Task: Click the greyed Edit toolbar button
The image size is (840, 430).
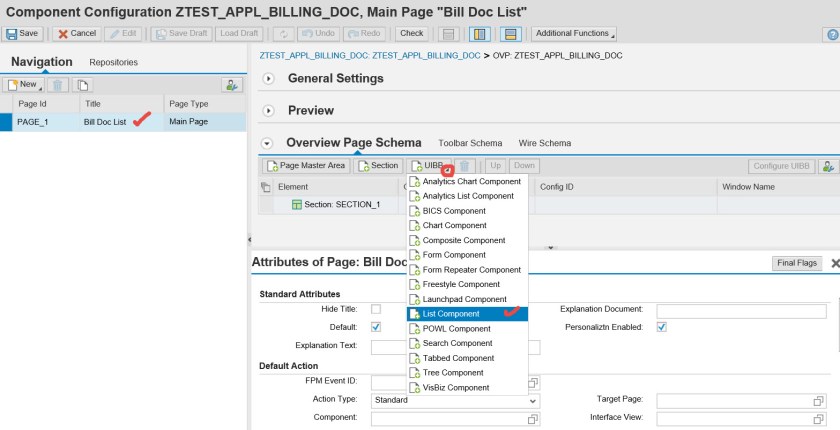Action: click(123, 34)
